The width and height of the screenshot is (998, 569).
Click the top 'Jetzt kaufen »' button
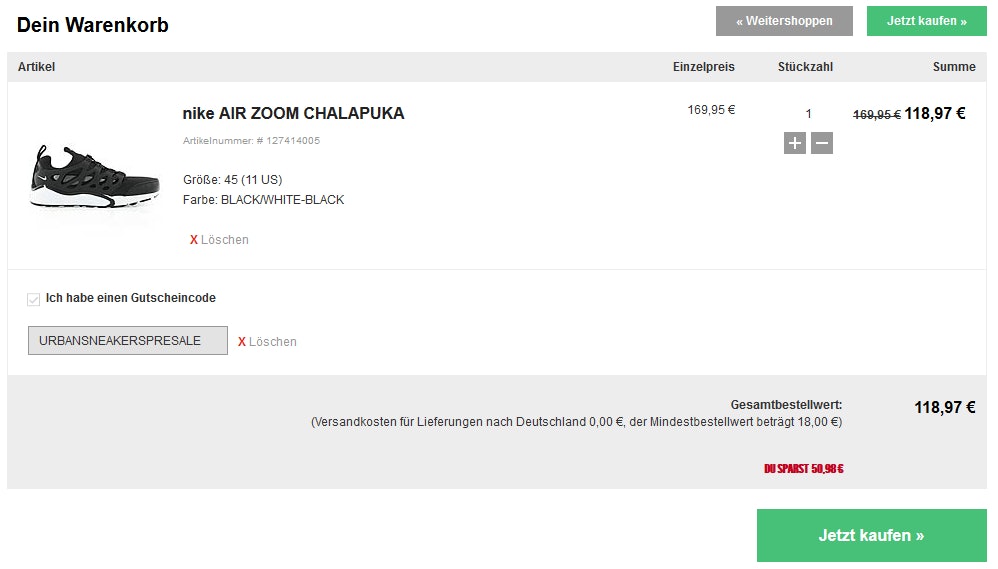[x=926, y=21]
